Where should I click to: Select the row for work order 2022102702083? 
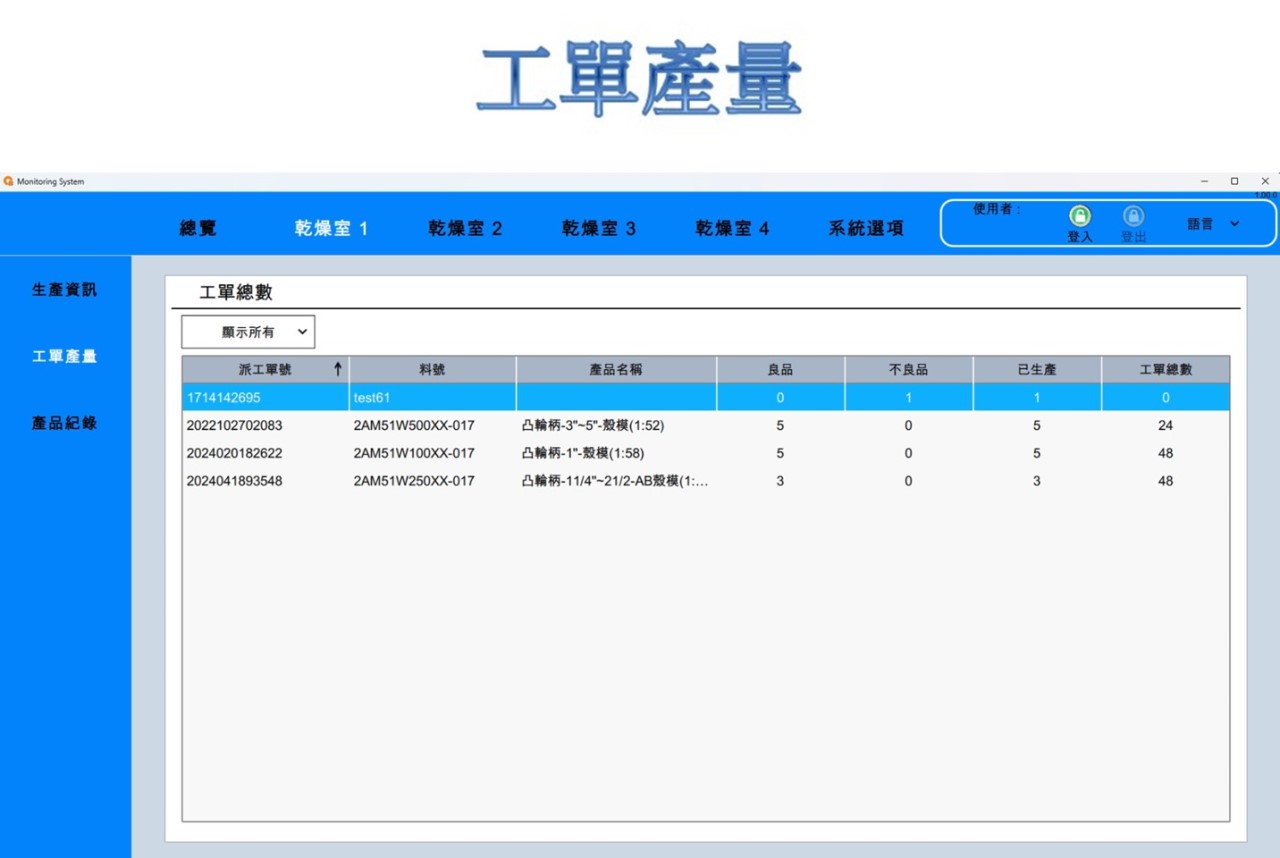click(x=234, y=425)
